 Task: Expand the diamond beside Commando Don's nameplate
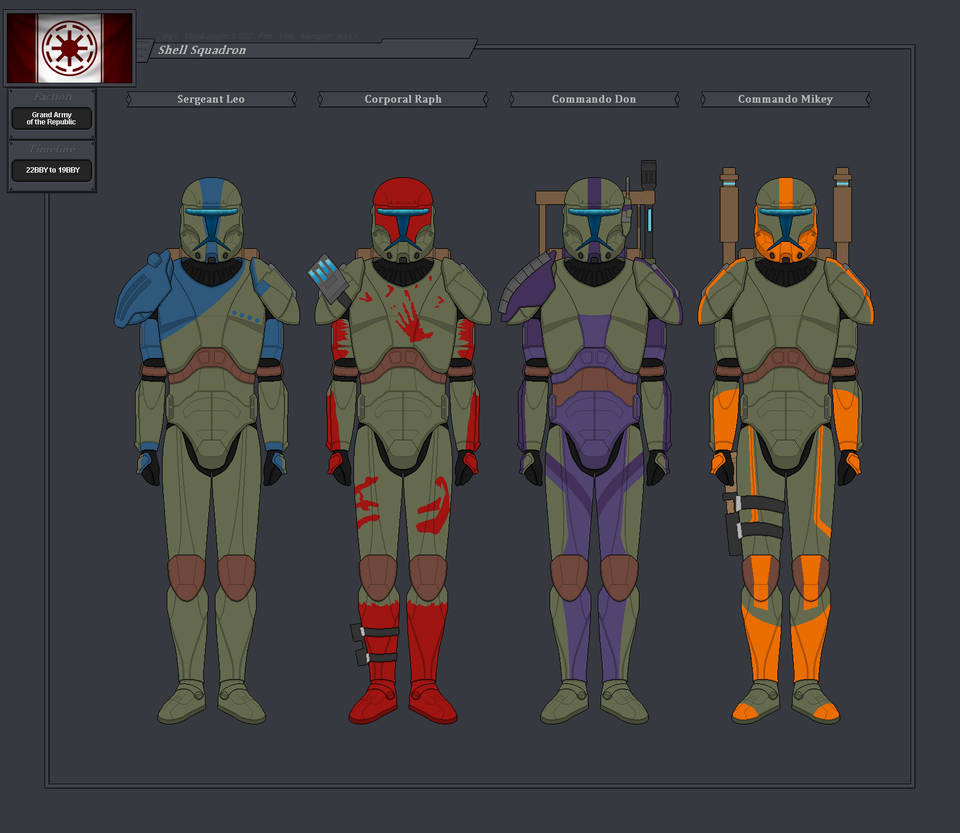[x=511, y=99]
